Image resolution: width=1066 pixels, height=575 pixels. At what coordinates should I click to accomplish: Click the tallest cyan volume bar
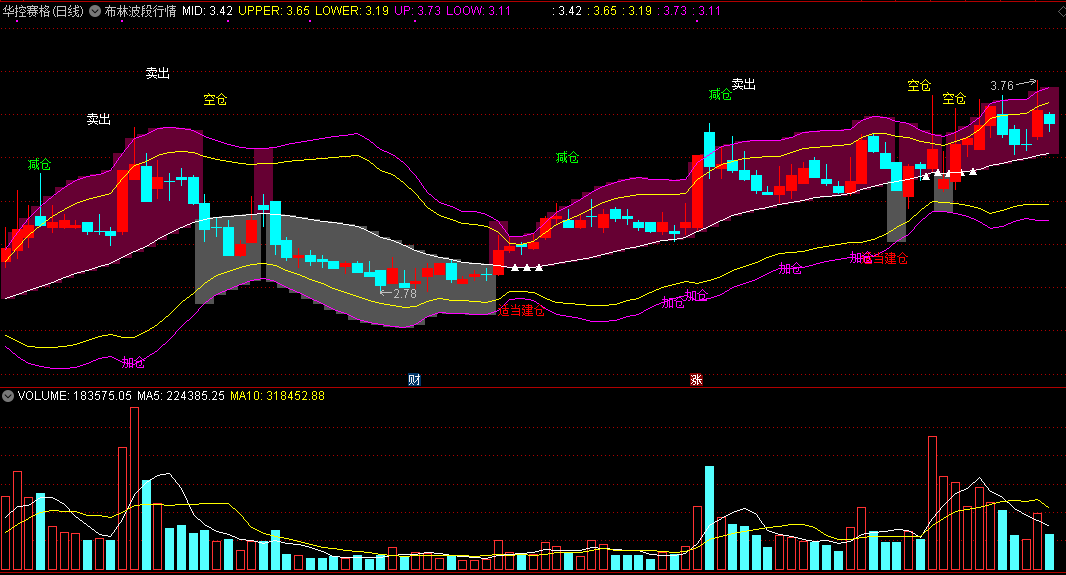click(709, 518)
